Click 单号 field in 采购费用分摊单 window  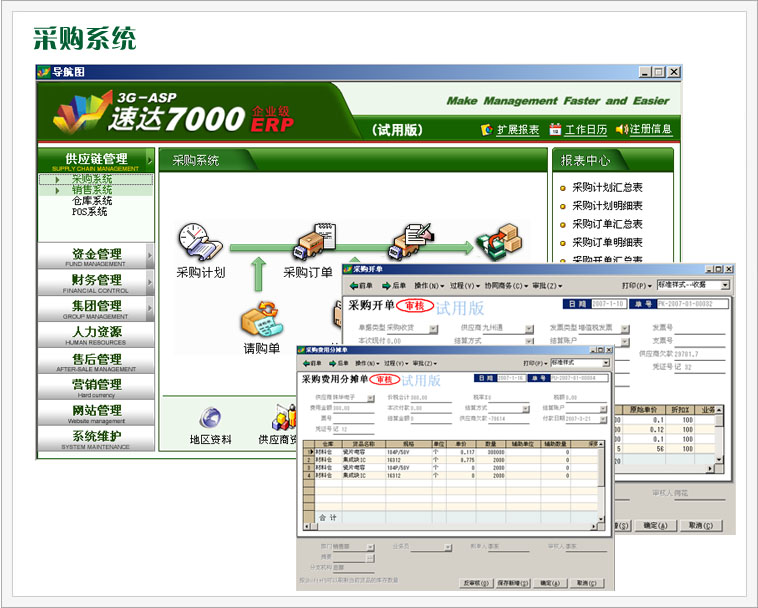coord(579,378)
